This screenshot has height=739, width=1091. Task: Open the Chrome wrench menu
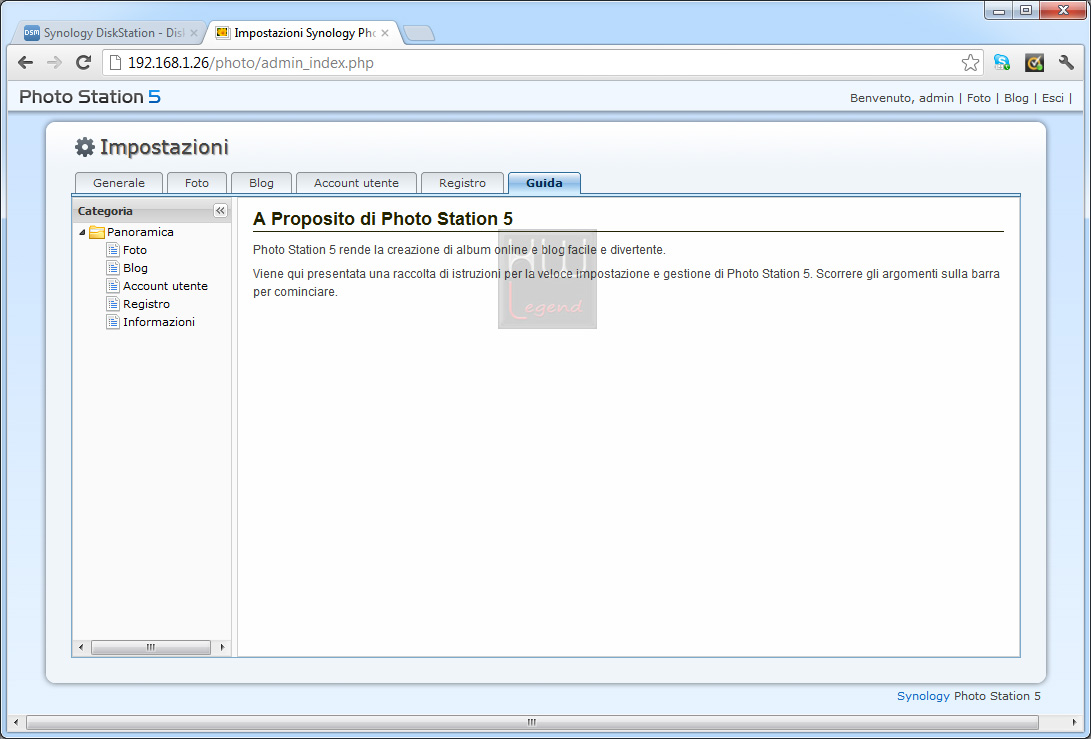pos(1067,63)
